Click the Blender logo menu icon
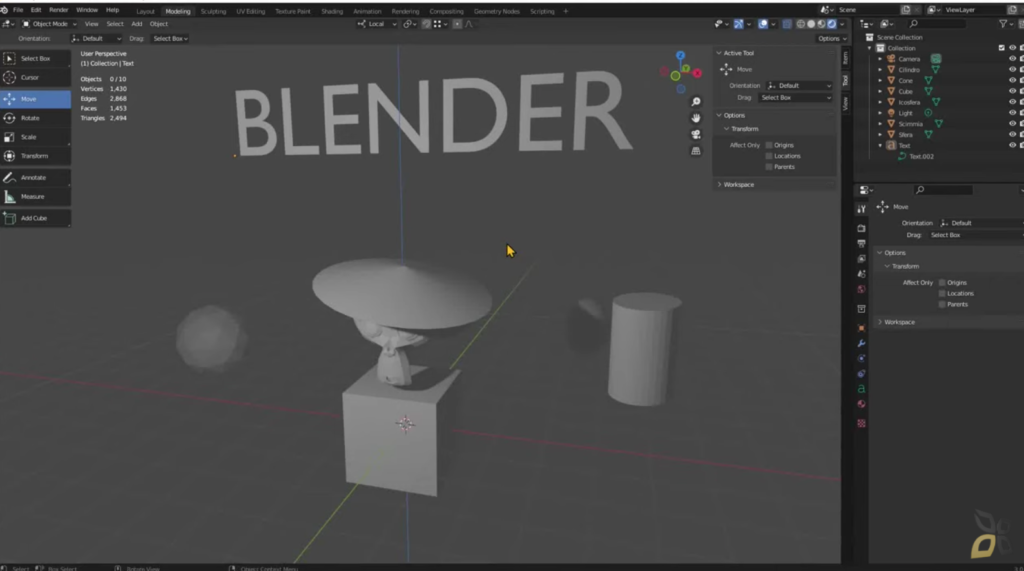The height and width of the screenshot is (571, 1024). [5, 10]
